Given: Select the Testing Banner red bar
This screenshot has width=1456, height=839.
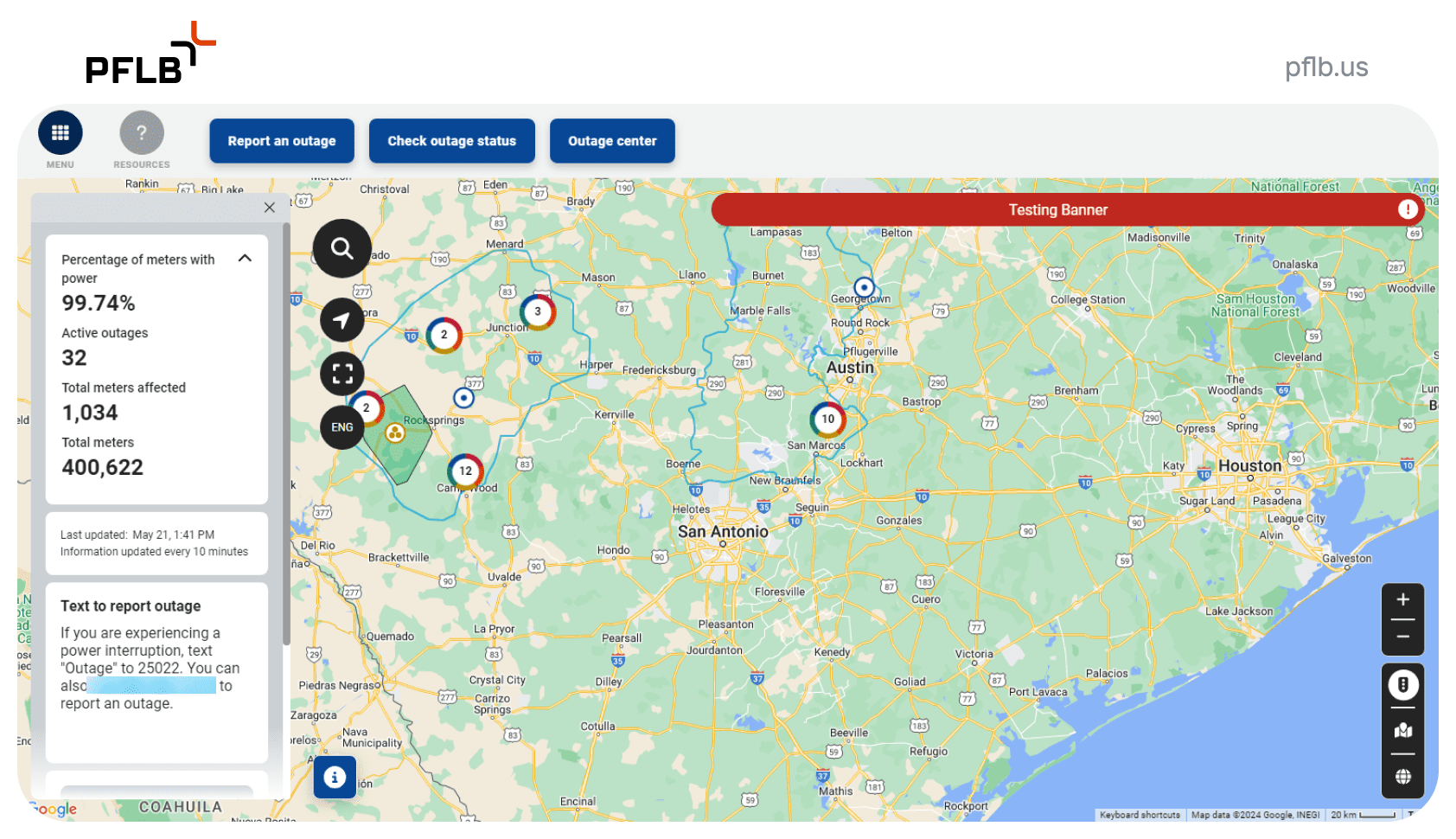Looking at the screenshot, I should point(1067,209).
